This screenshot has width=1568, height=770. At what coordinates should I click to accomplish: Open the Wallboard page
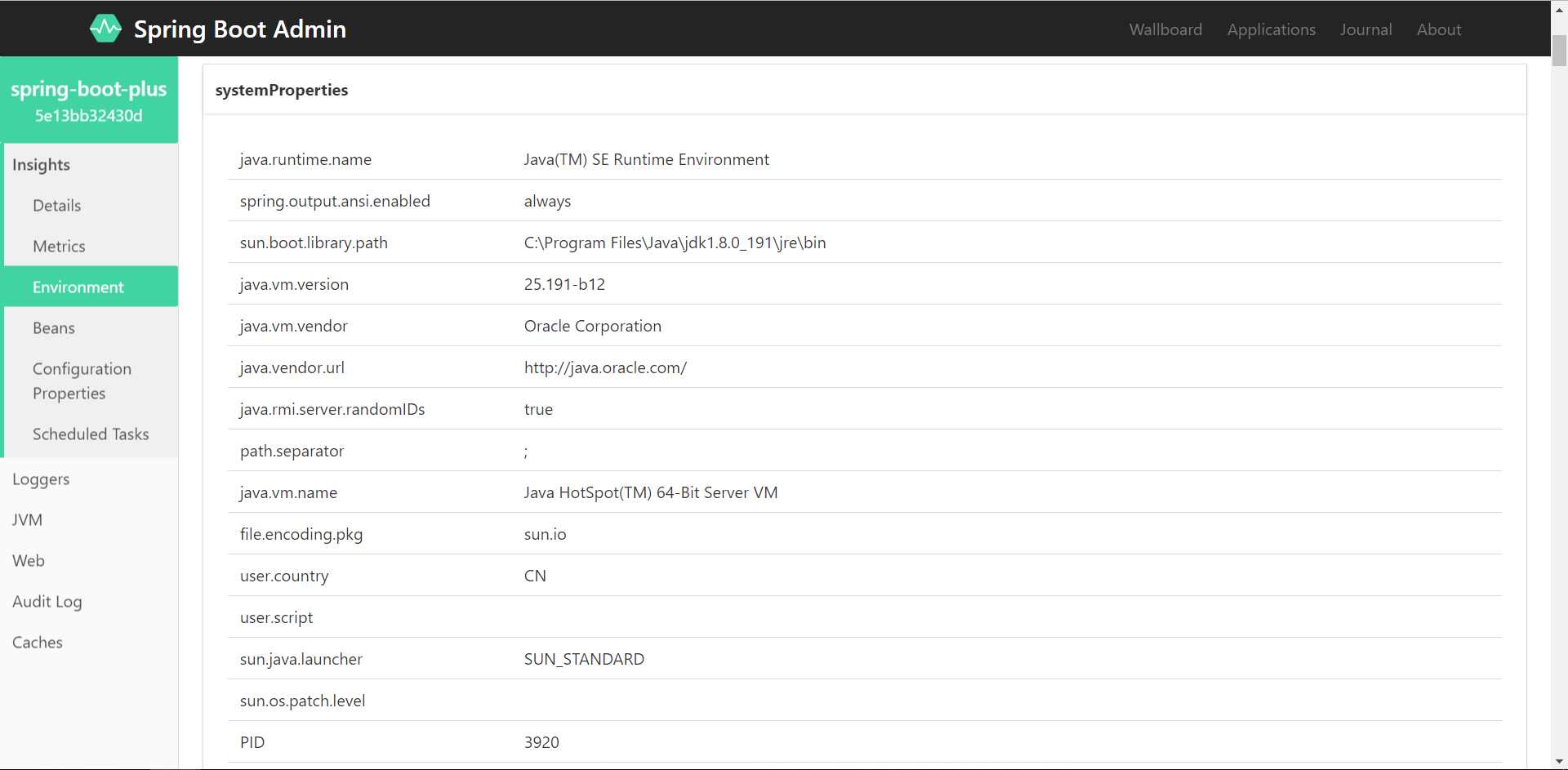pyautogui.click(x=1165, y=29)
